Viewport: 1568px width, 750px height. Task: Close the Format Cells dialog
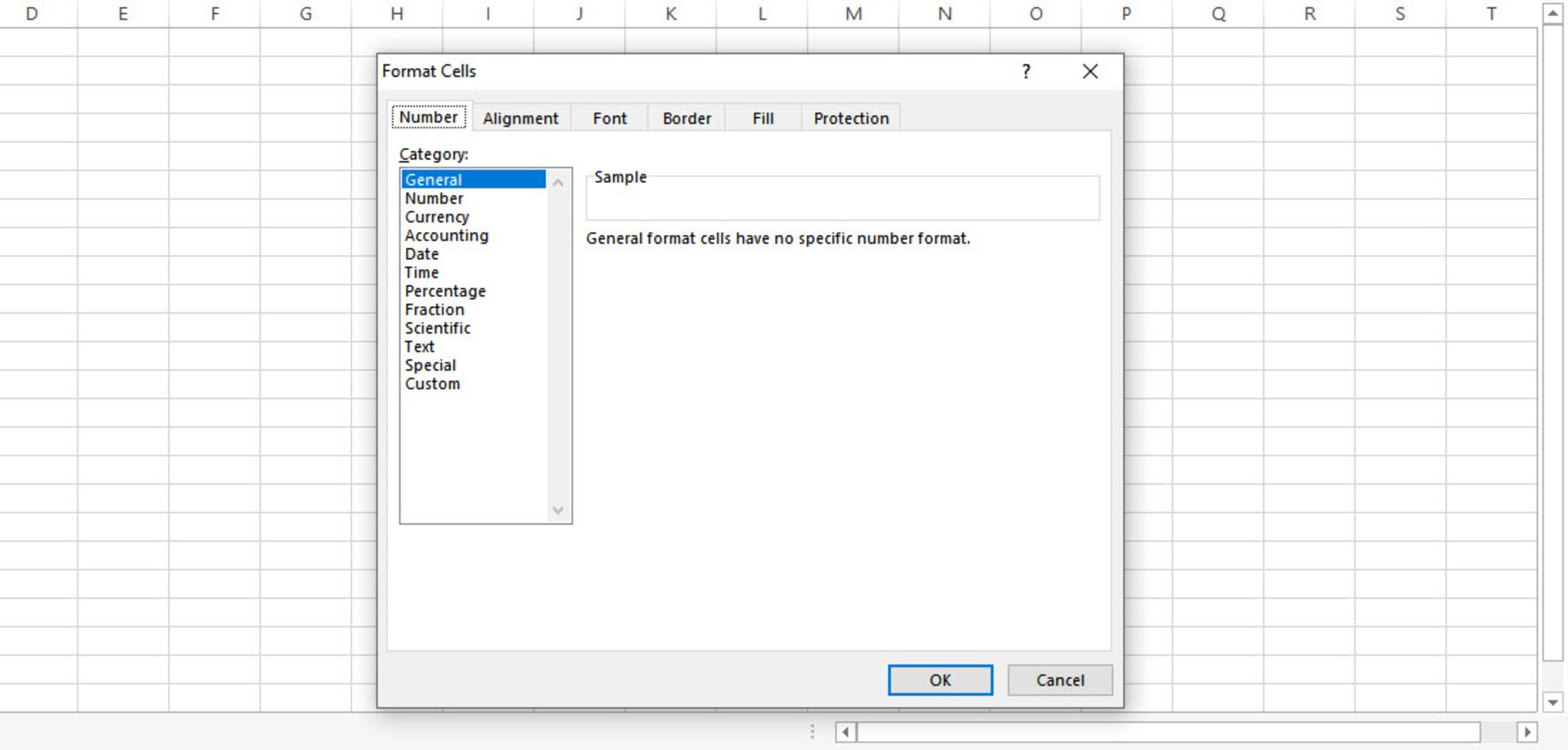(1089, 72)
